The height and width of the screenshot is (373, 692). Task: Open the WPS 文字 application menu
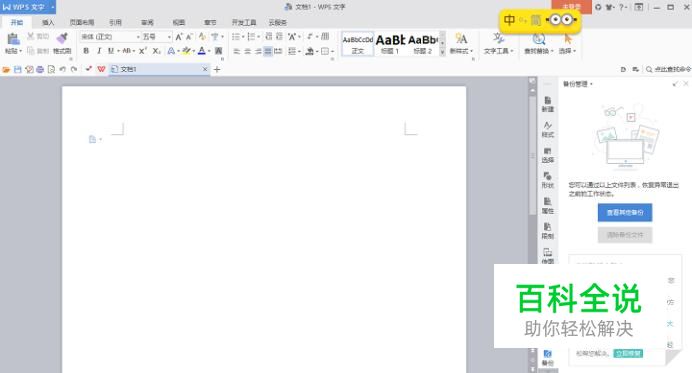coord(28,7)
